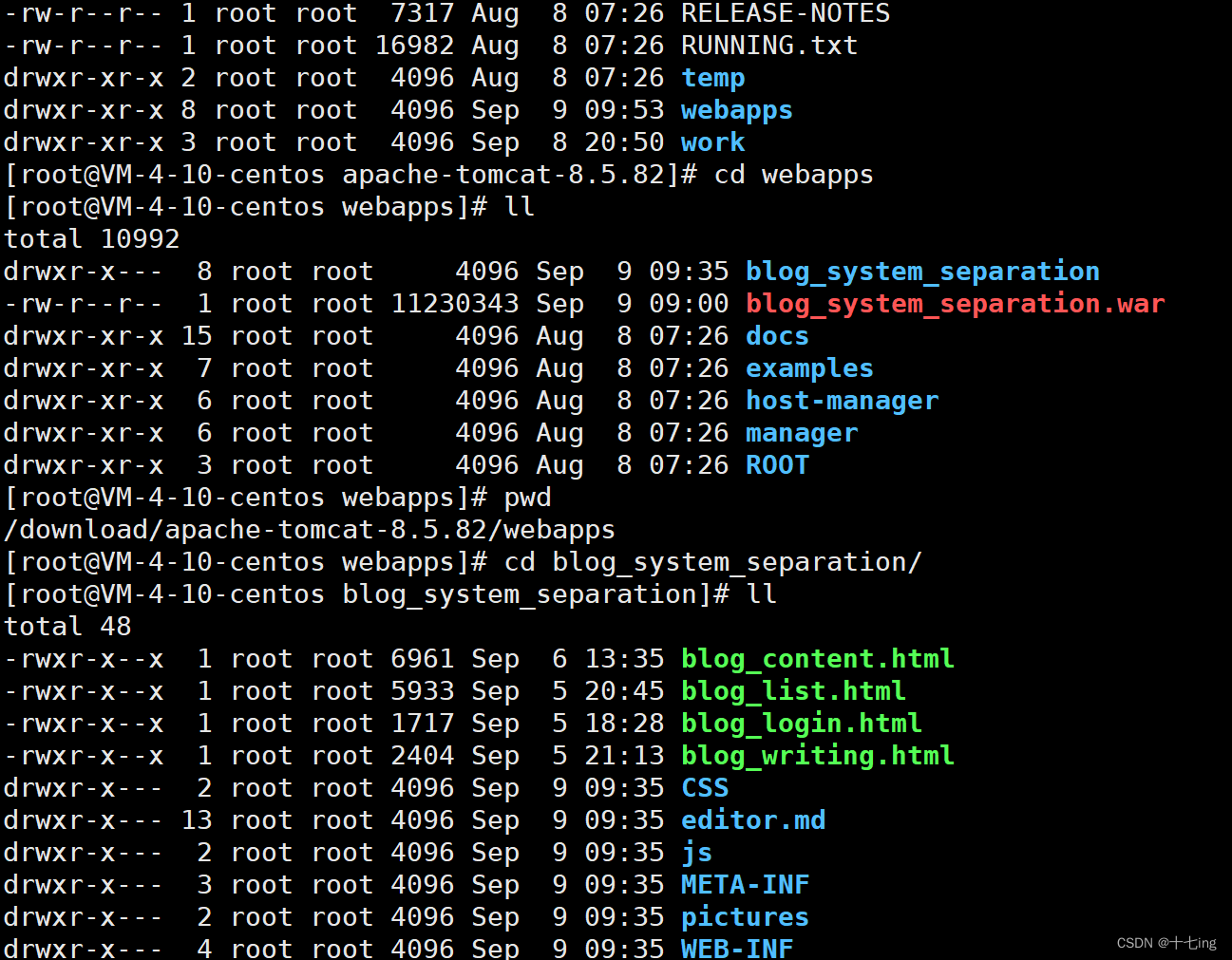Click the permissions '-rwxr-x--x' of blog_content.html
This screenshot has width=1232, height=960.
point(84,659)
